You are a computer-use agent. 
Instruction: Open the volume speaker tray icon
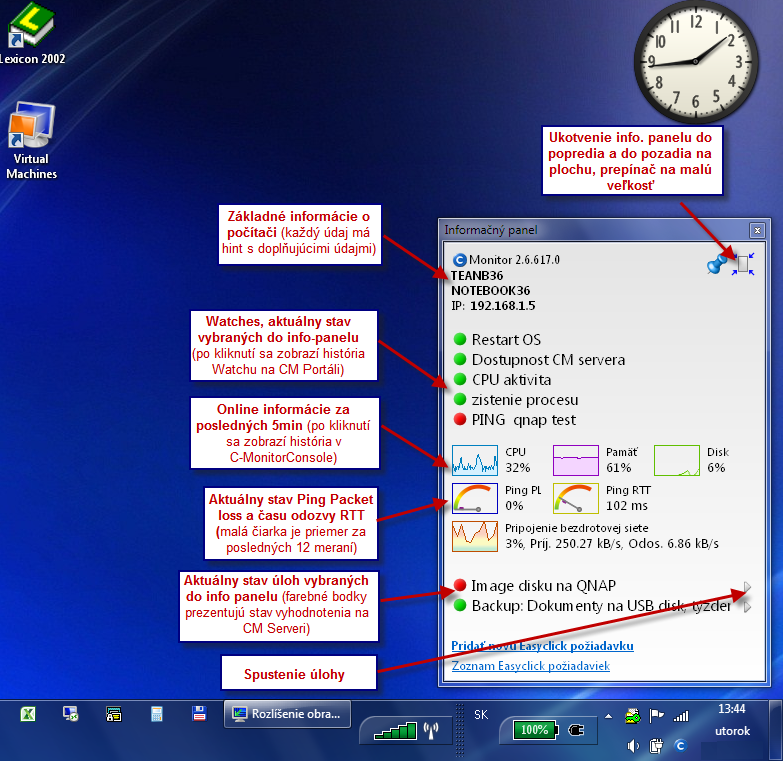coord(633,746)
